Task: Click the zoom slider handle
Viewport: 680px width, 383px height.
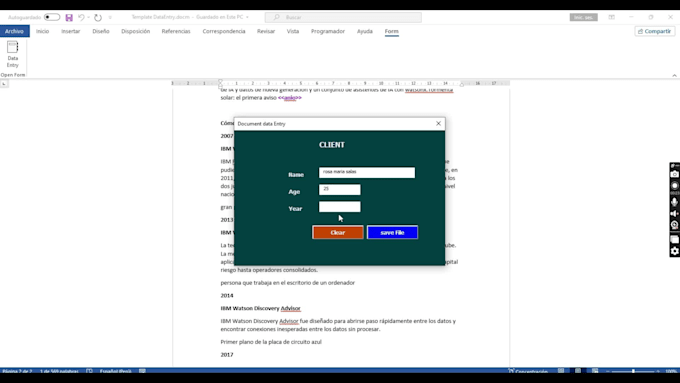Action: [633, 371]
